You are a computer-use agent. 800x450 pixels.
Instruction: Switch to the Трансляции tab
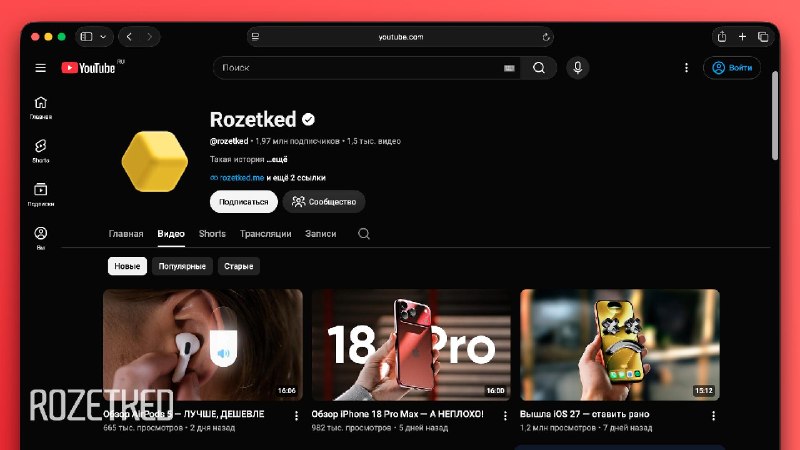pos(266,234)
